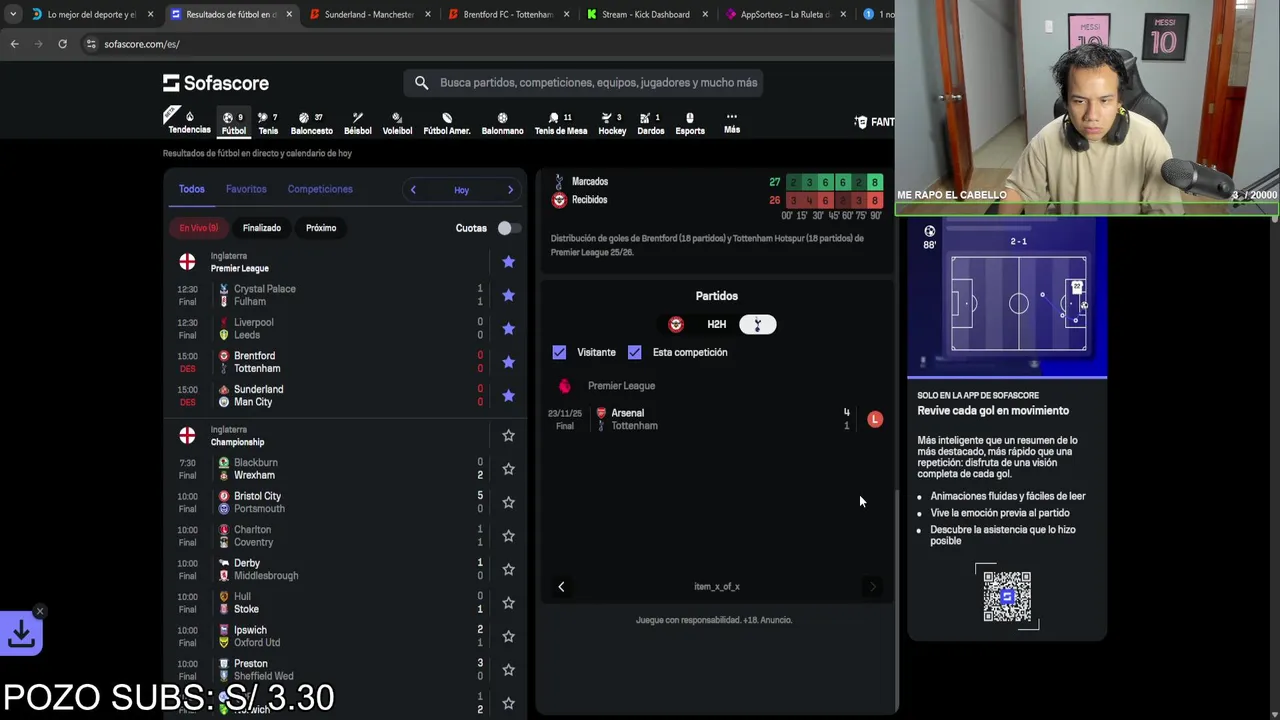Open the Voleibol sport category
The width and height of the screenshot is (1280, 720).
tap(397, 123)
